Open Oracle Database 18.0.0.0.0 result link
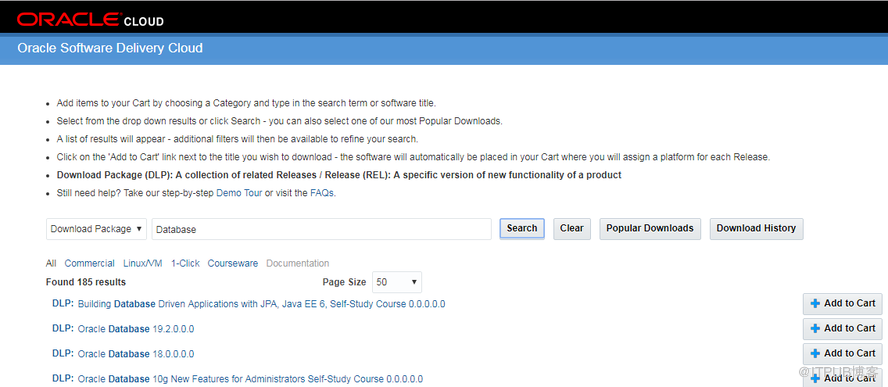The width and height of the screenshot is (888, 387). click(136, 354)
